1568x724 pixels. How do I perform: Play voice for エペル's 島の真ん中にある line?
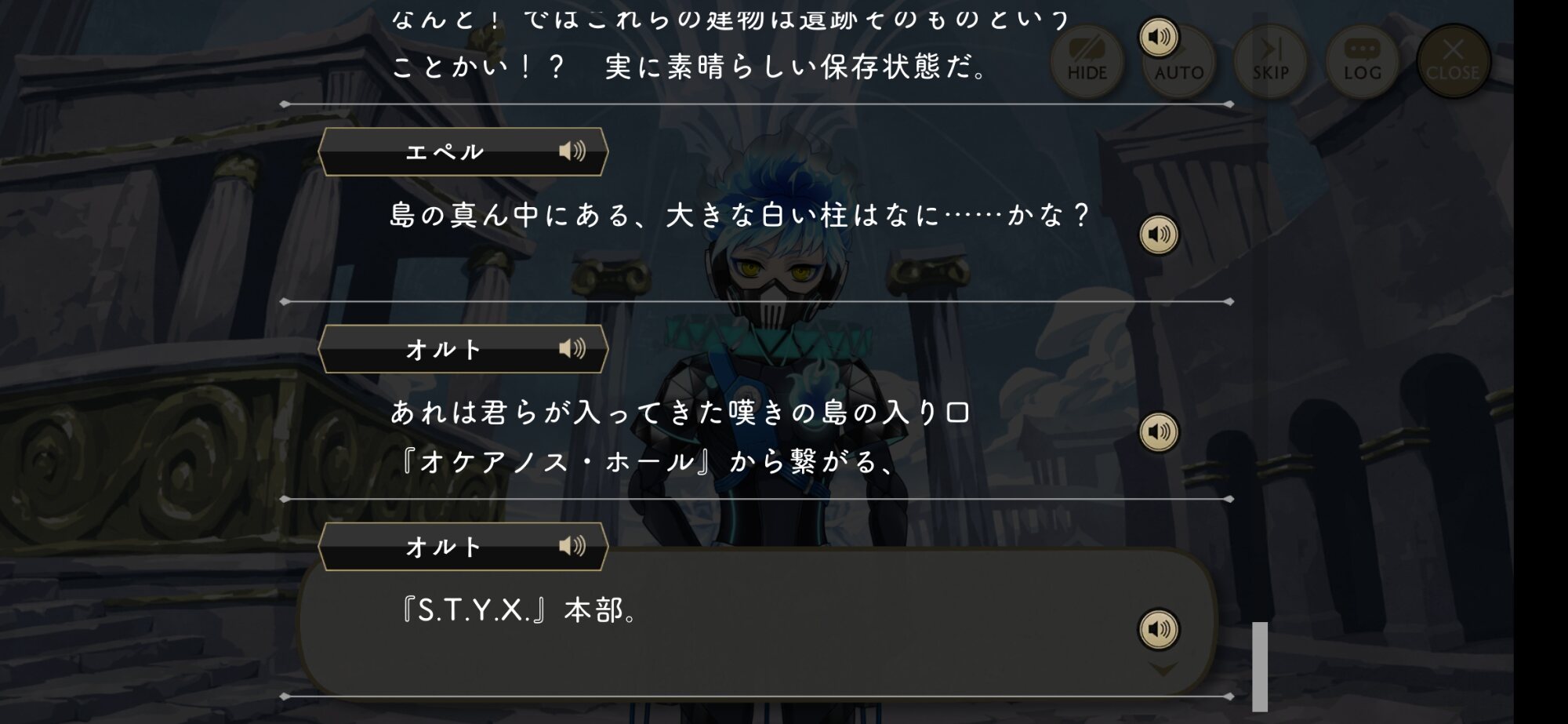click(1158, 234)
